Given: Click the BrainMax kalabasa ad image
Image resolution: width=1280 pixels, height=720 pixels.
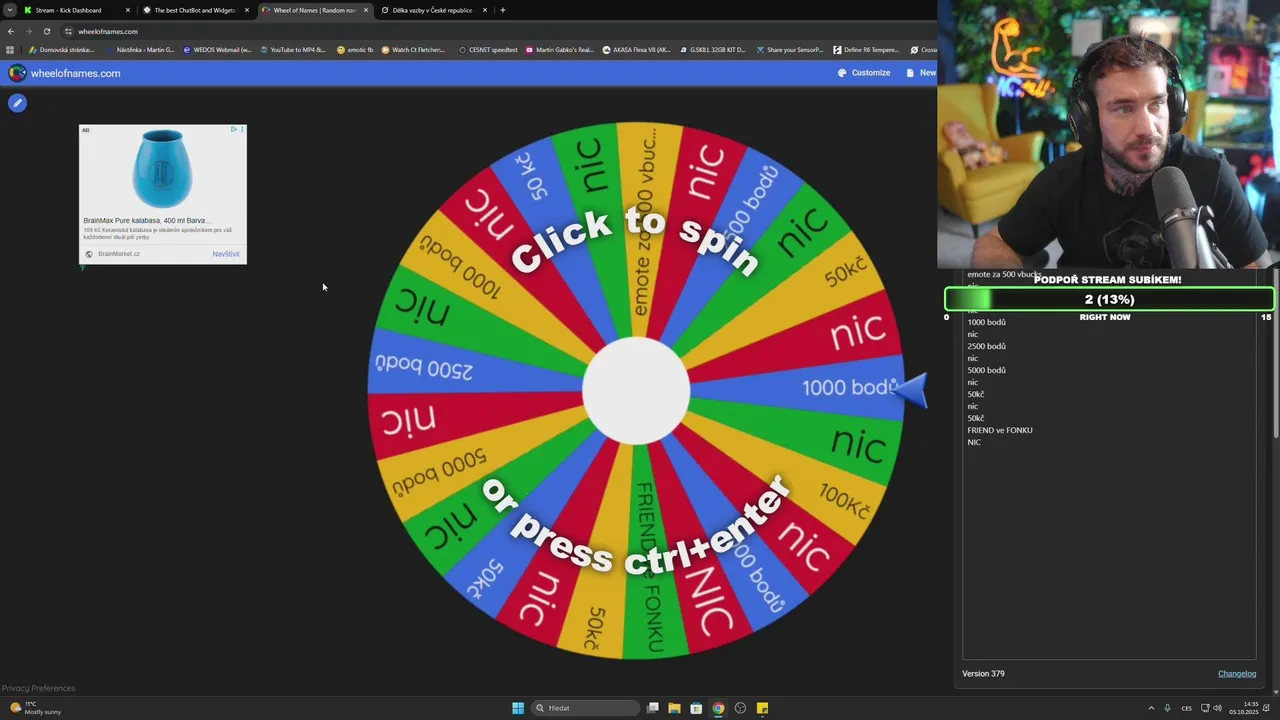Looking at the screenshot, I should click(162, 169).
